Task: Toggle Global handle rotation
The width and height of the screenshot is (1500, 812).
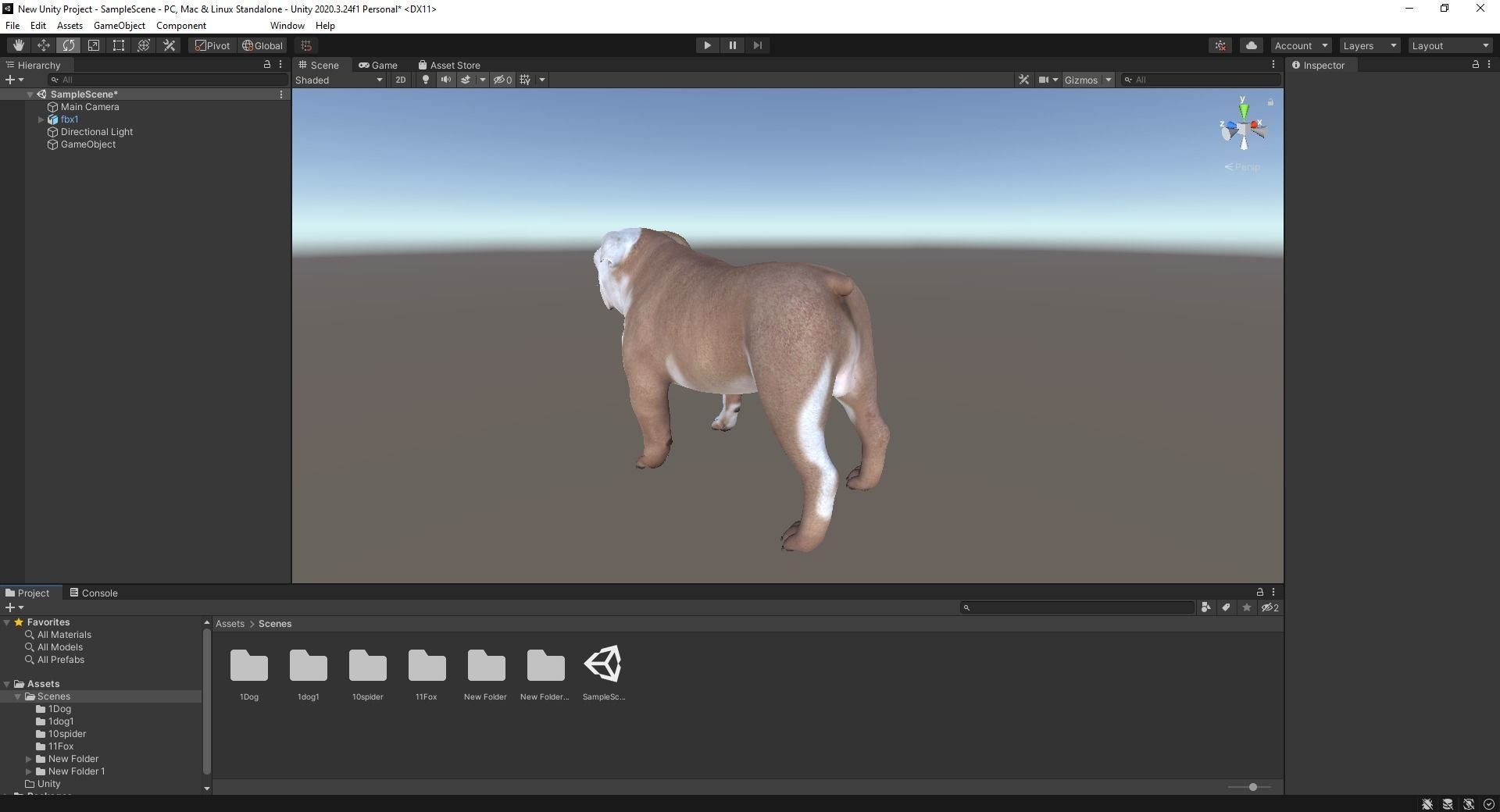Action: pos(262,45)
